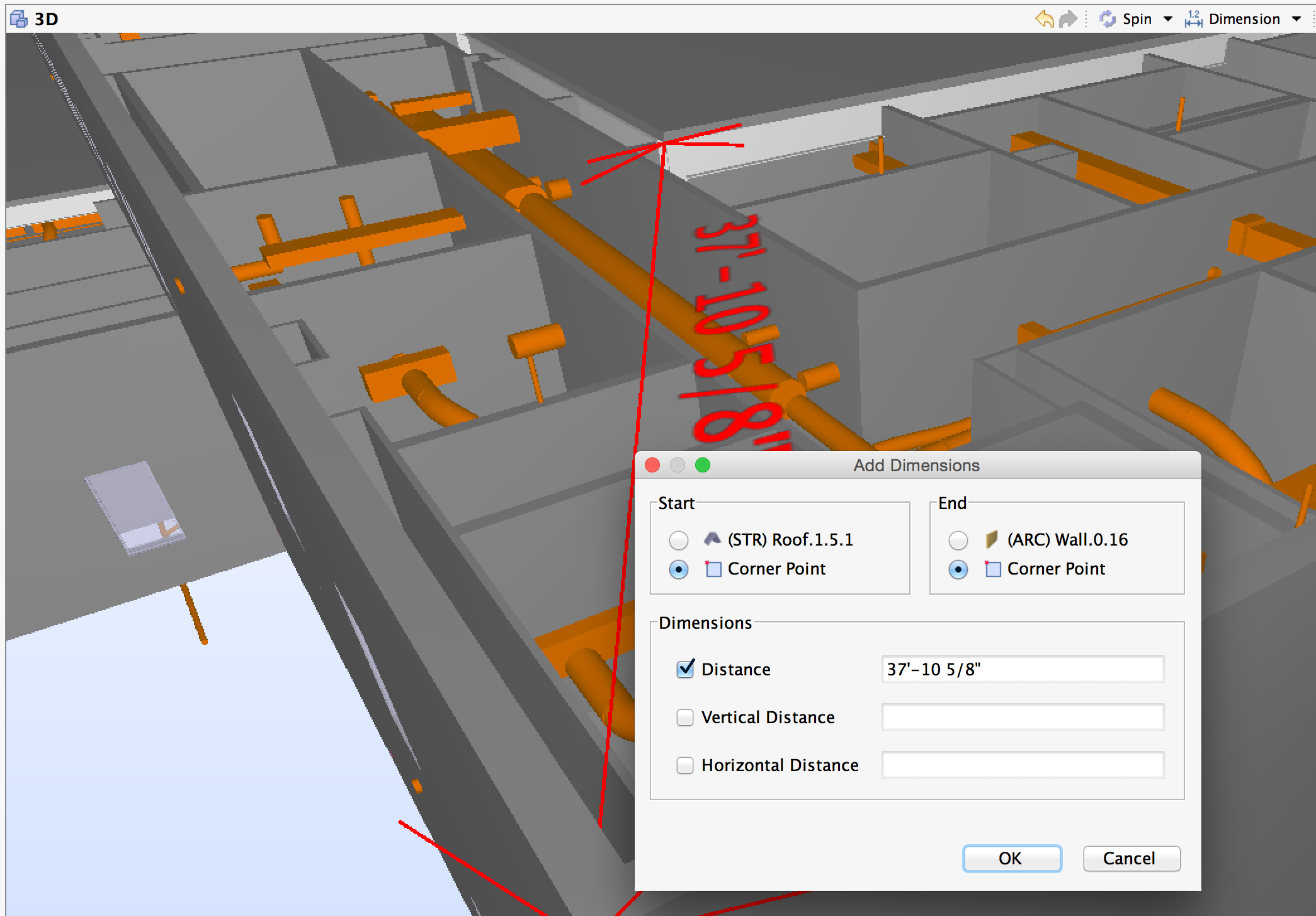Click the Start corner point square icon
Viewport: 1316px width, 916px height.
[713, 569]
